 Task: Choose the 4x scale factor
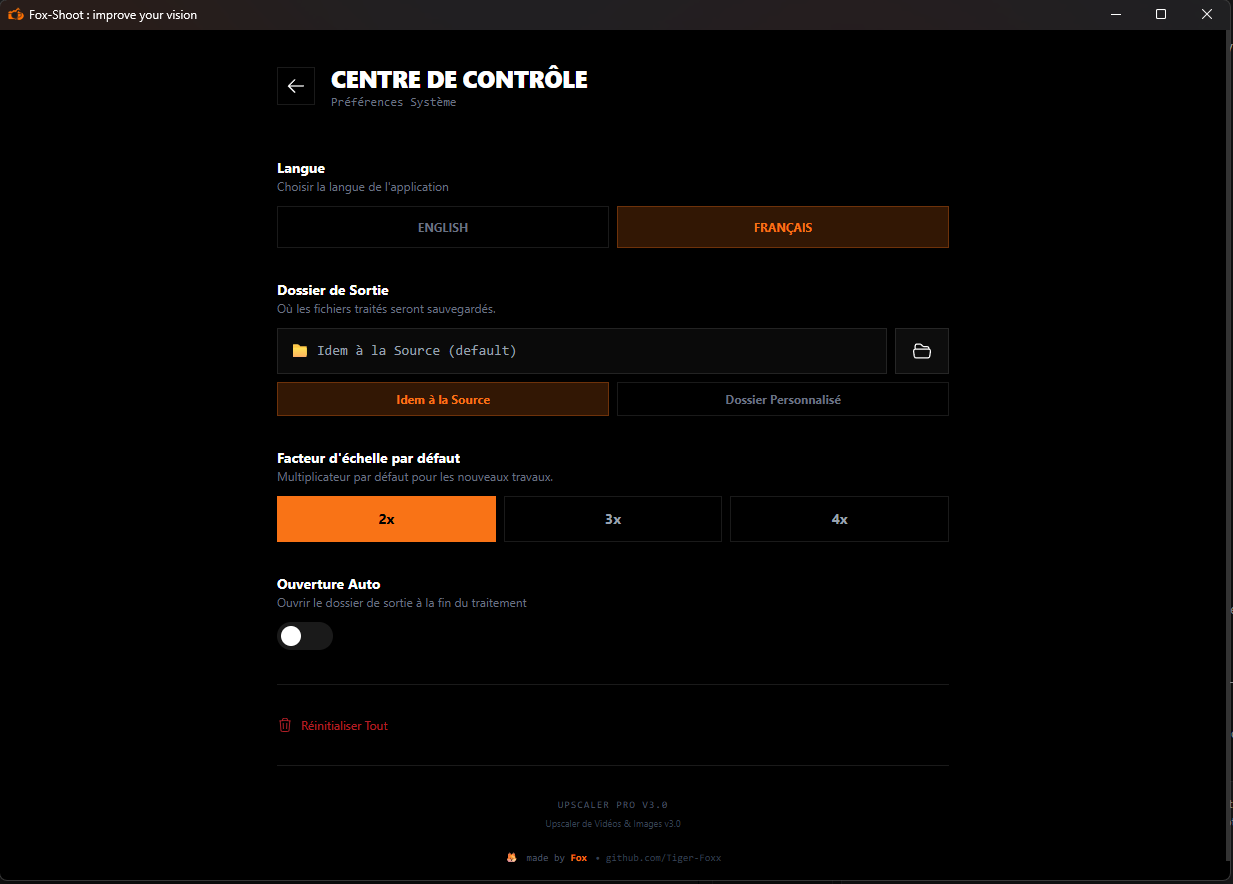click(x=839, y=519)
